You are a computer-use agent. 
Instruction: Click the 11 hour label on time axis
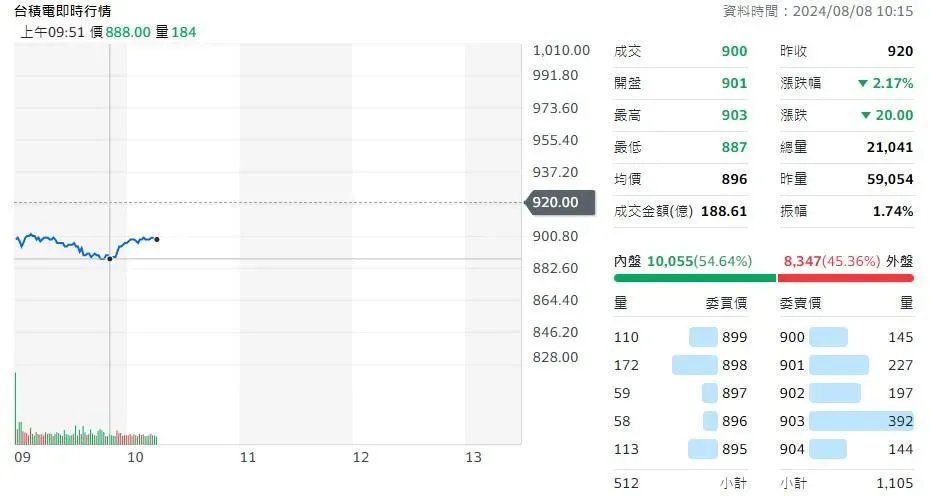[248, 457]
